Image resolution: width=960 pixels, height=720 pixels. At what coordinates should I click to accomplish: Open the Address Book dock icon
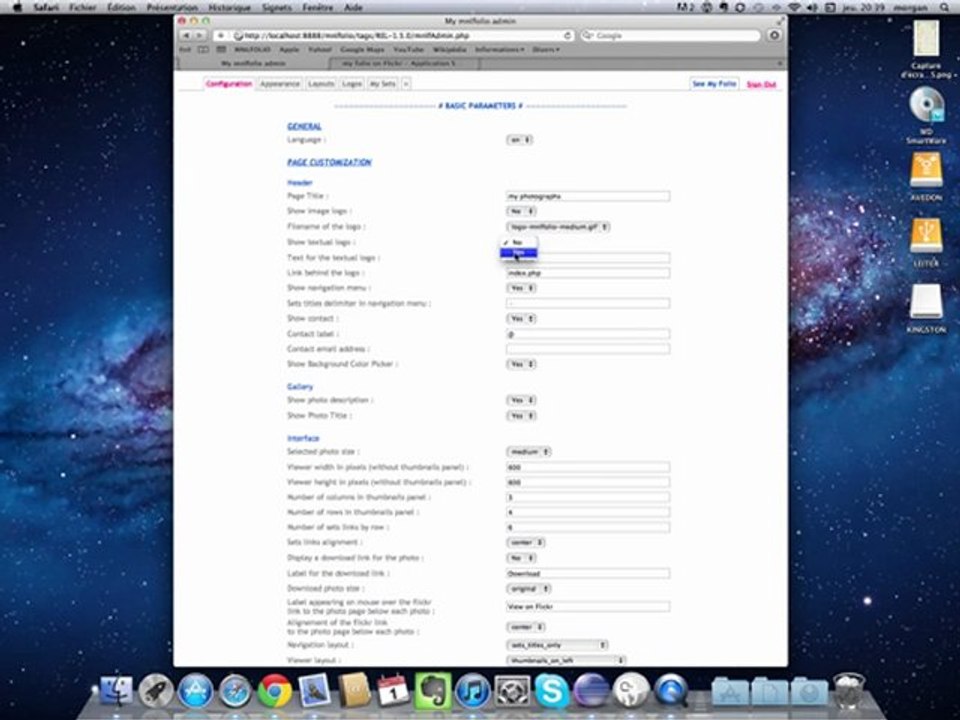[353, 691]
